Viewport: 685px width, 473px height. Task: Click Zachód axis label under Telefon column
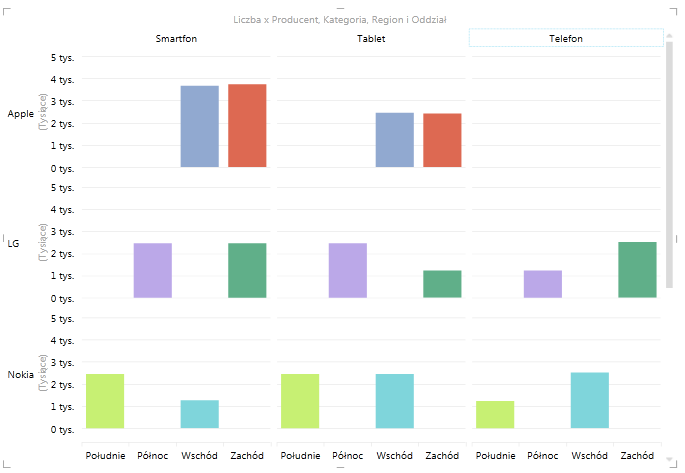tap(637, 456)
